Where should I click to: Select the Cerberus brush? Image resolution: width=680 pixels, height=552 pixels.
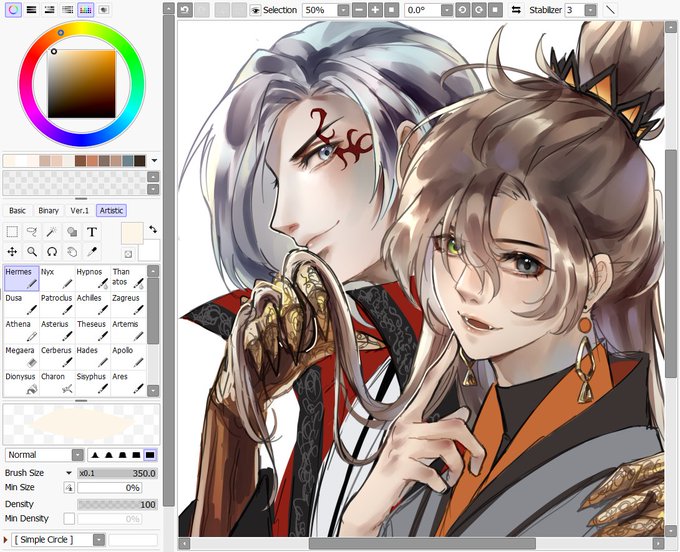(57, 356)
